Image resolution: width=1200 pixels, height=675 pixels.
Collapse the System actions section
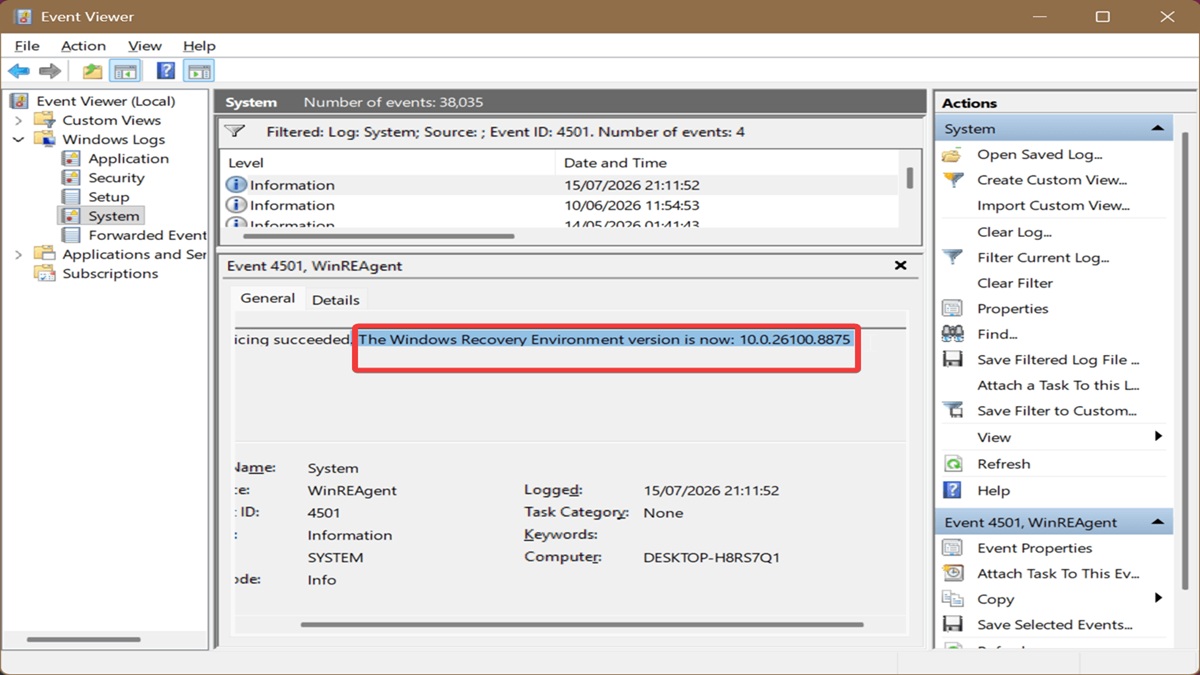(x=1157, y=129)
